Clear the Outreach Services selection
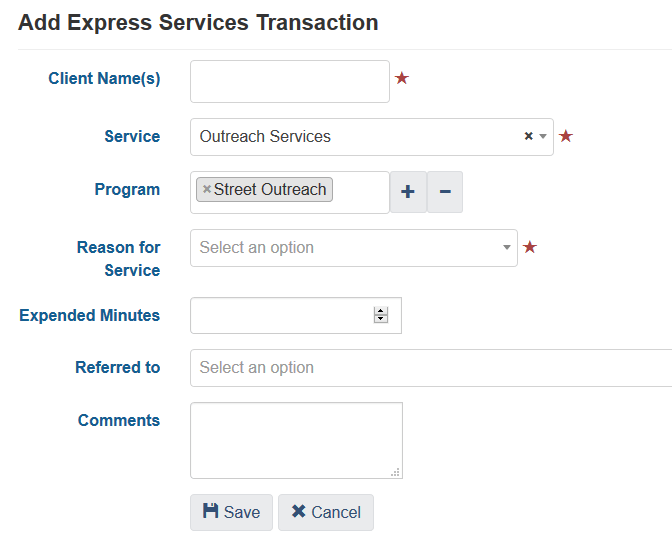 528,137
